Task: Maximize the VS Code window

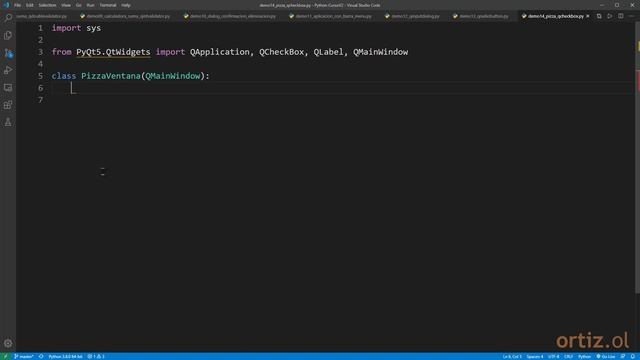Action: (x=617, y=5)
